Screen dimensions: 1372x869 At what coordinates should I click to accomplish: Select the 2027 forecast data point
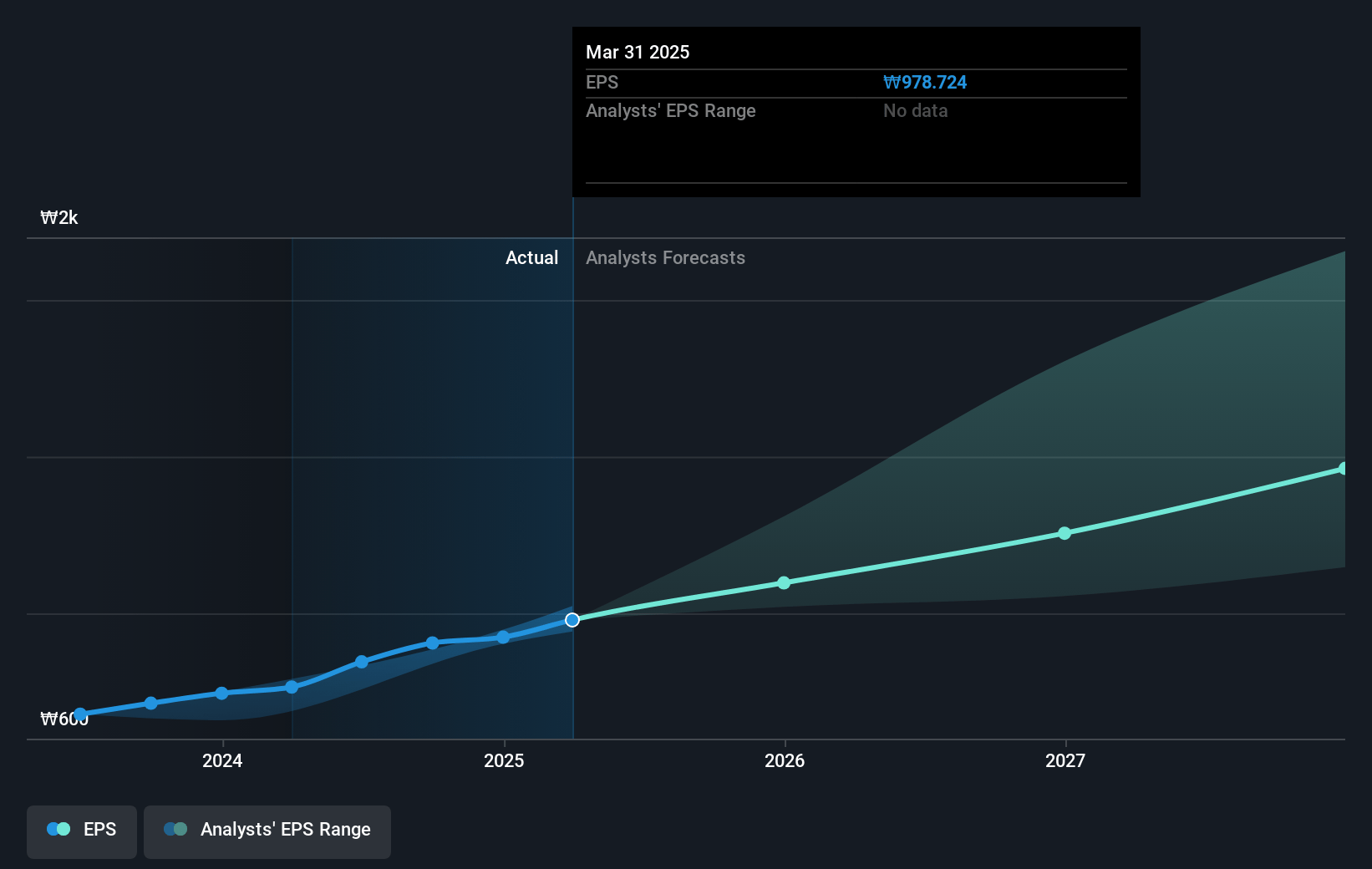(x=1065, y=533)
